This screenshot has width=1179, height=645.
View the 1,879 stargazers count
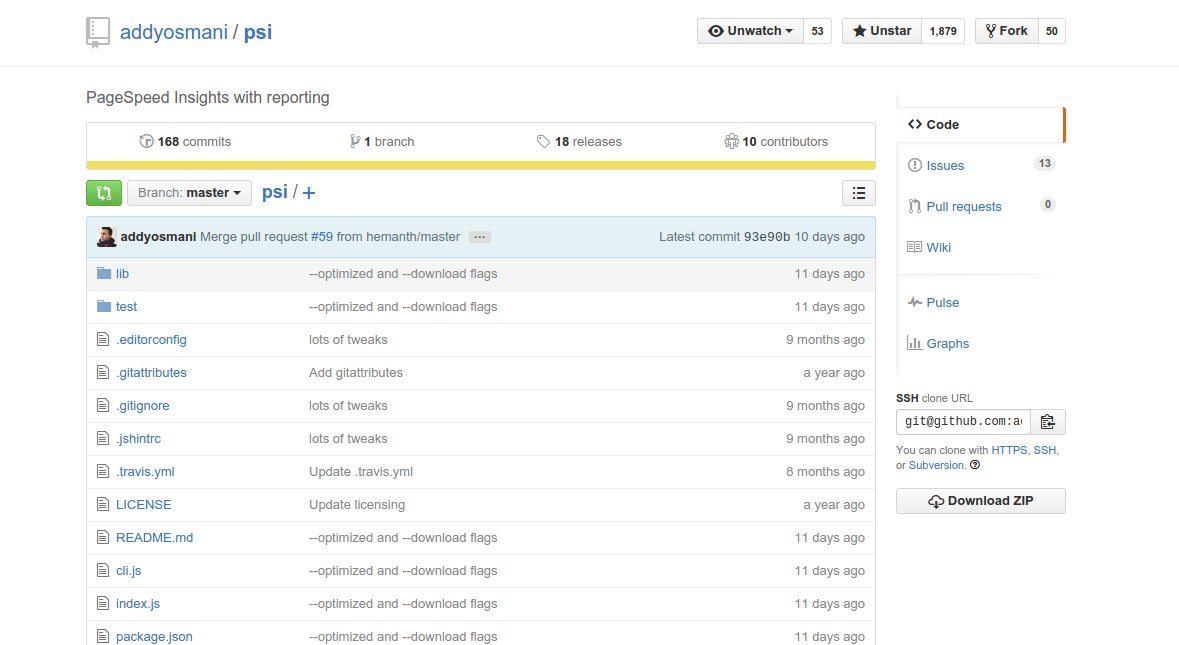(x=943, y=32)
